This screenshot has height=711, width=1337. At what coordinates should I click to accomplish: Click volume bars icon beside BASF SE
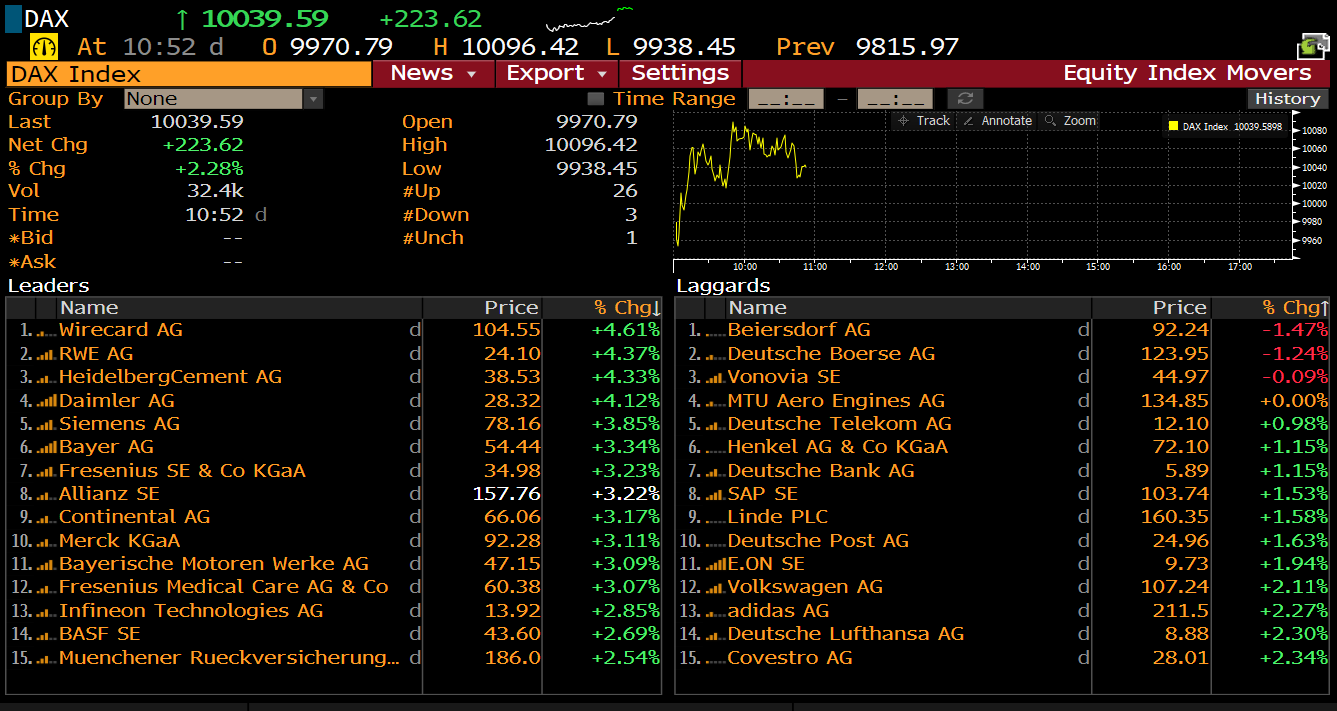46,634
